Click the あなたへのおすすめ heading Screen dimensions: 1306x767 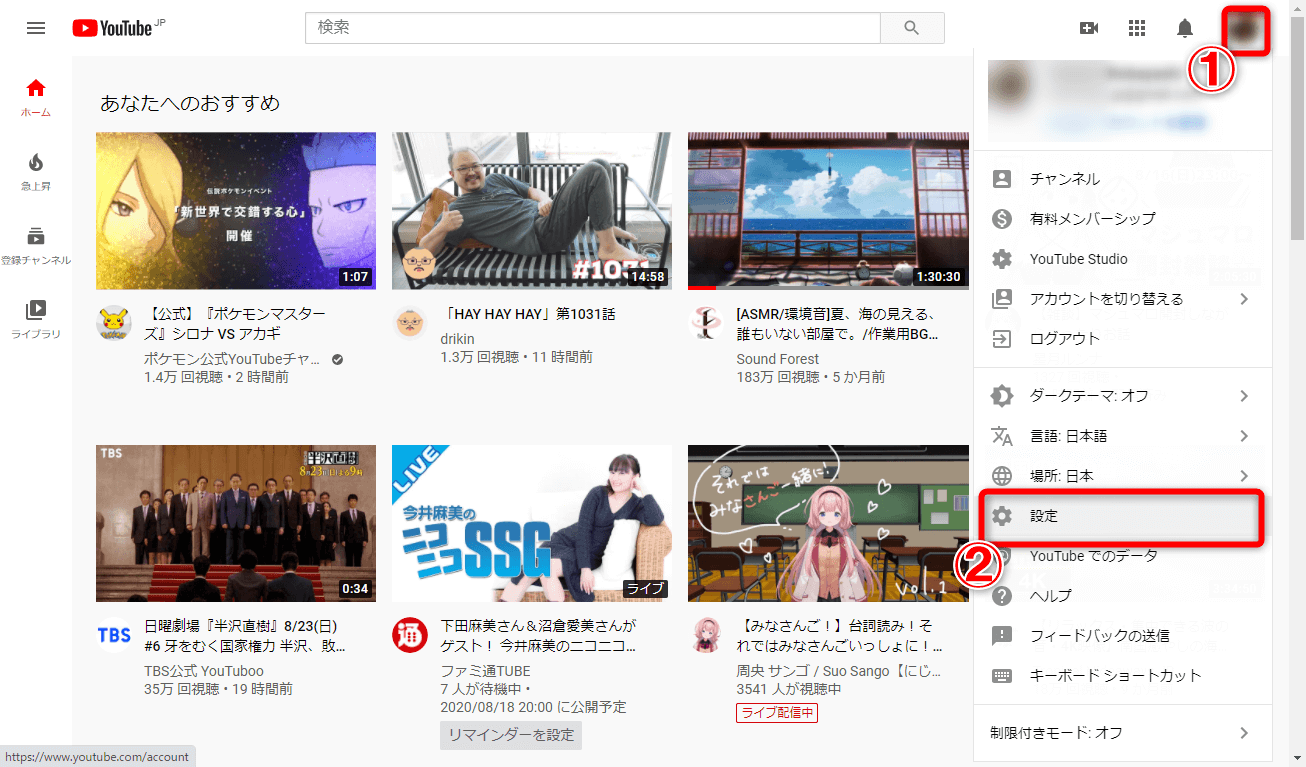tap(190, 103)
